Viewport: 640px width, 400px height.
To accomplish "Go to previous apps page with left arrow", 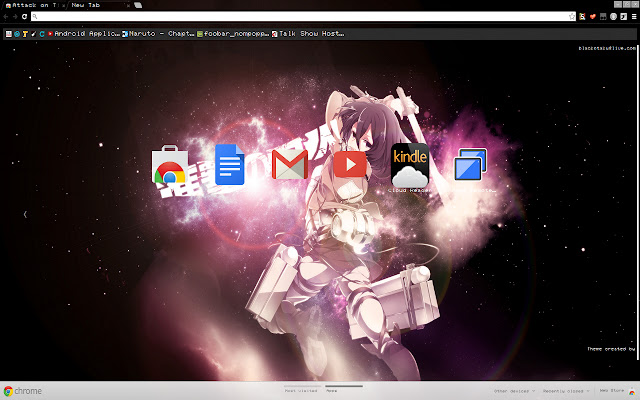I will point(25,214).
